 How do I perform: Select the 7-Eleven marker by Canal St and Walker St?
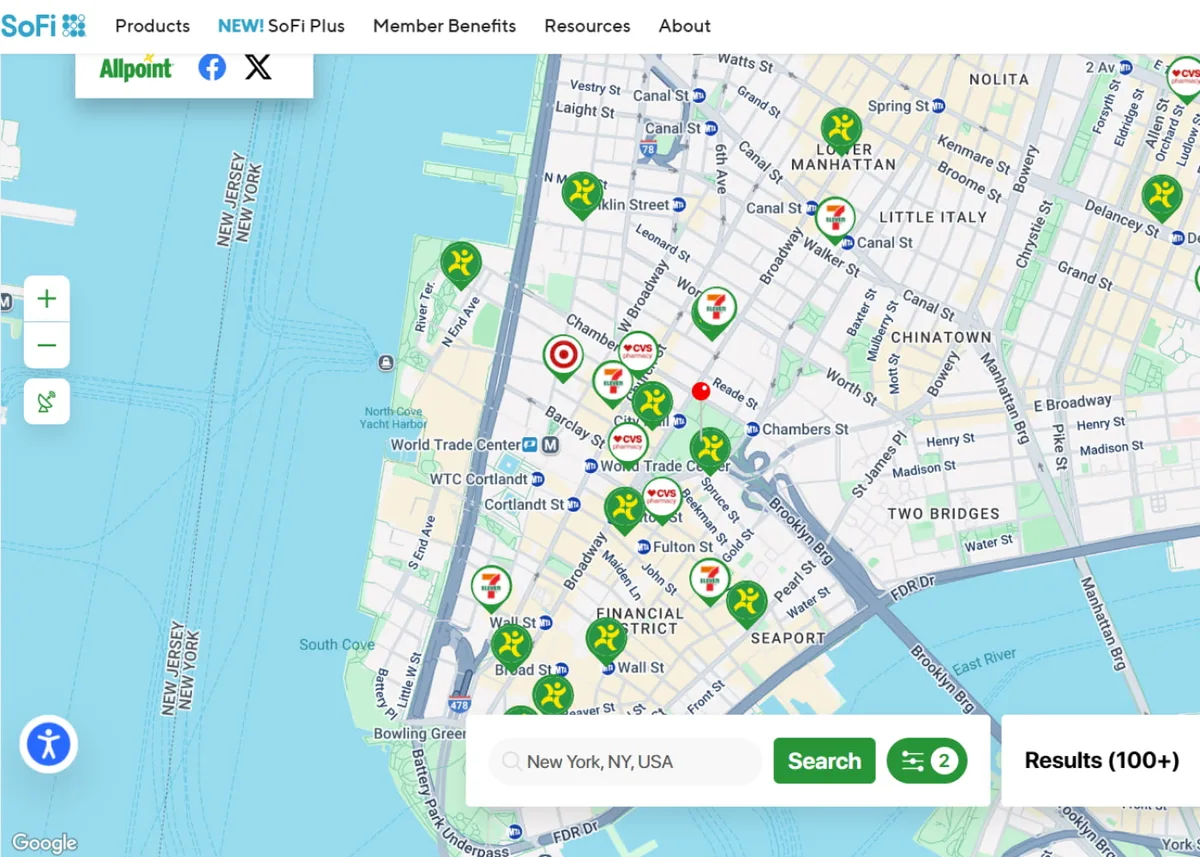835,220
